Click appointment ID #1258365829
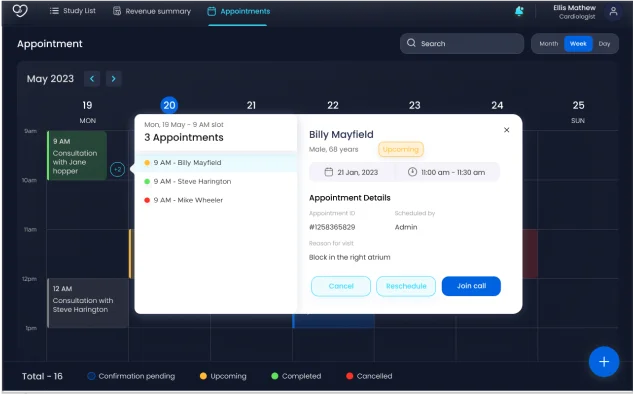The height and width of the screenshot is (394, 633). [332, 227]
